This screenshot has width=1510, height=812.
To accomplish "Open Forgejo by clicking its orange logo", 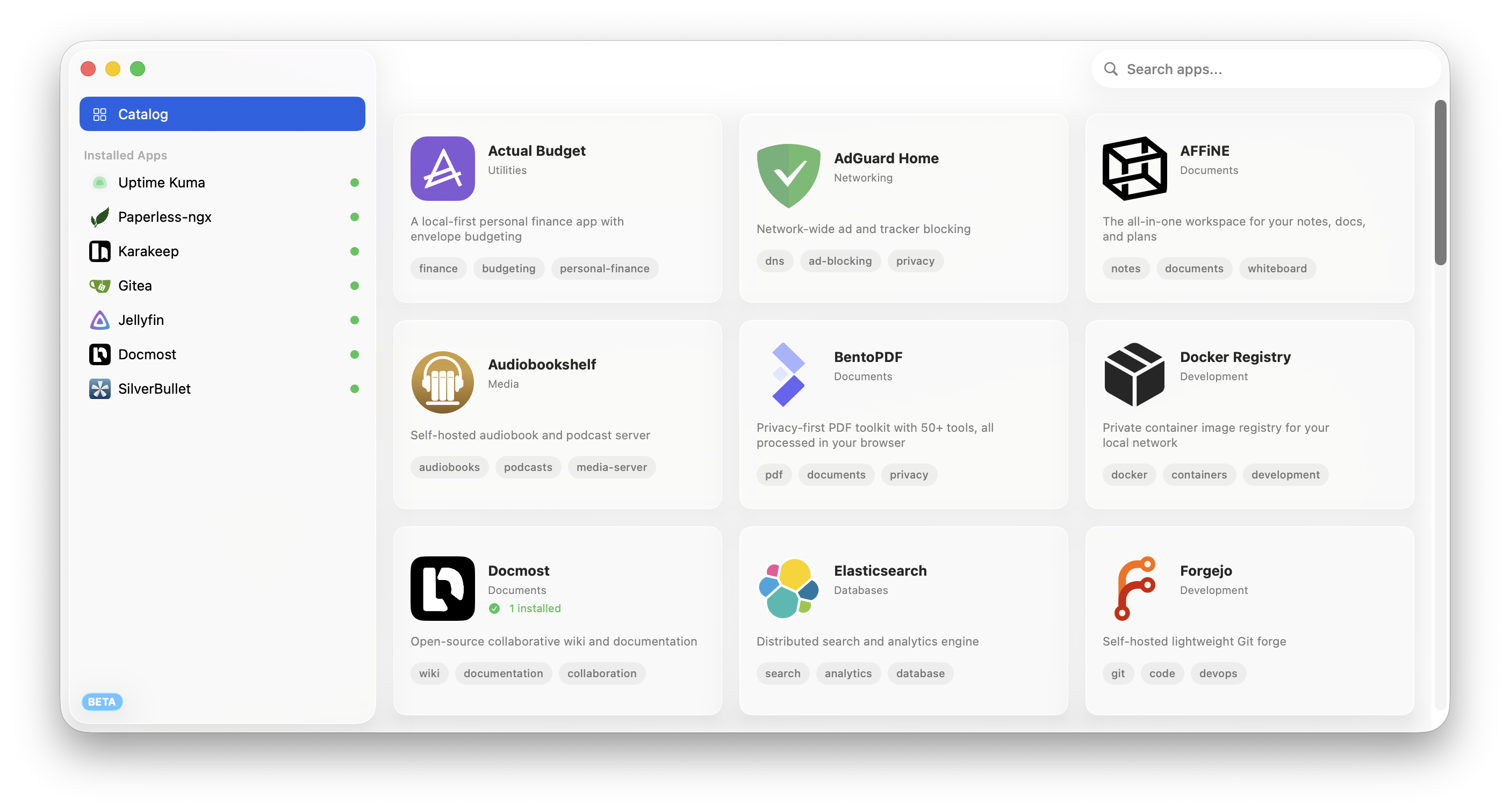I will pos(1135,588).
